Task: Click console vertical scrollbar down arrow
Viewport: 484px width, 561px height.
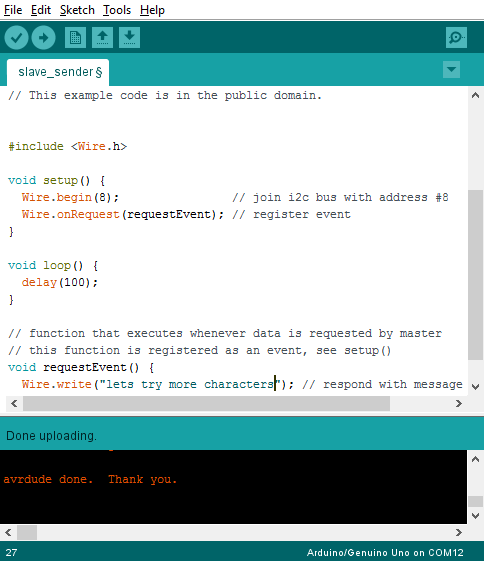Action: pos(475,516)
